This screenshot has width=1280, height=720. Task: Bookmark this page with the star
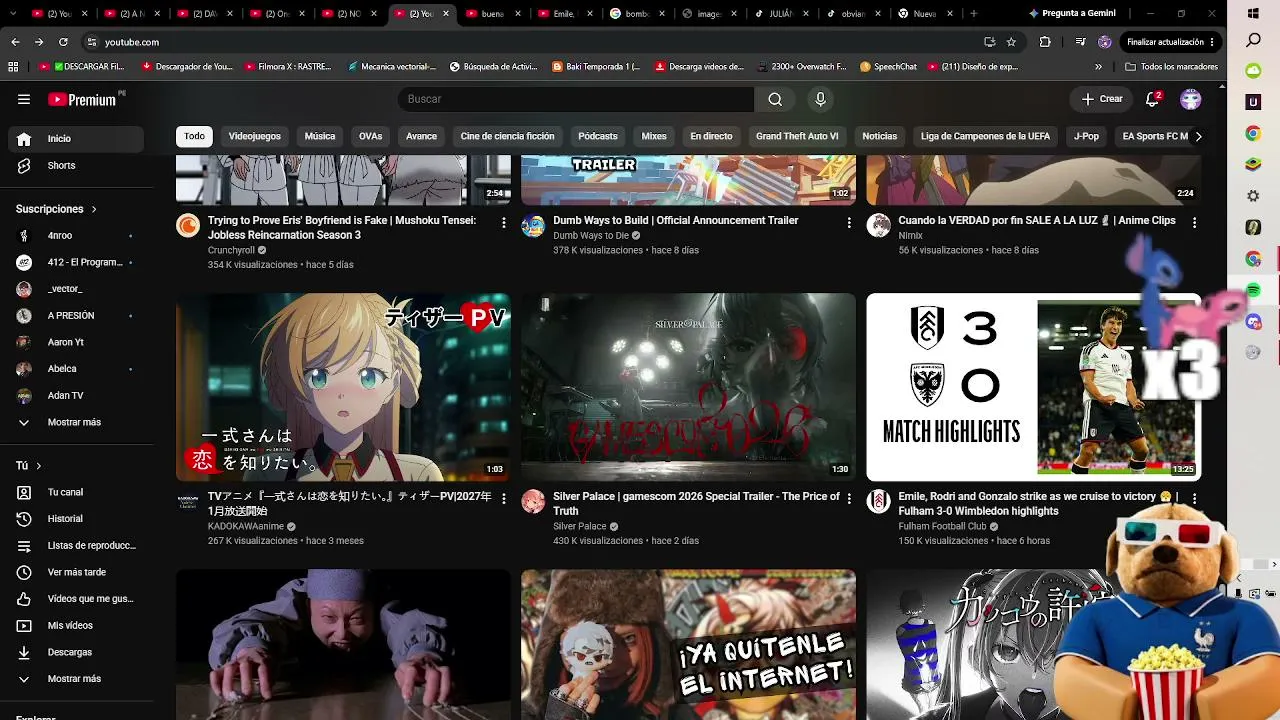click(x=1011, y=42)
